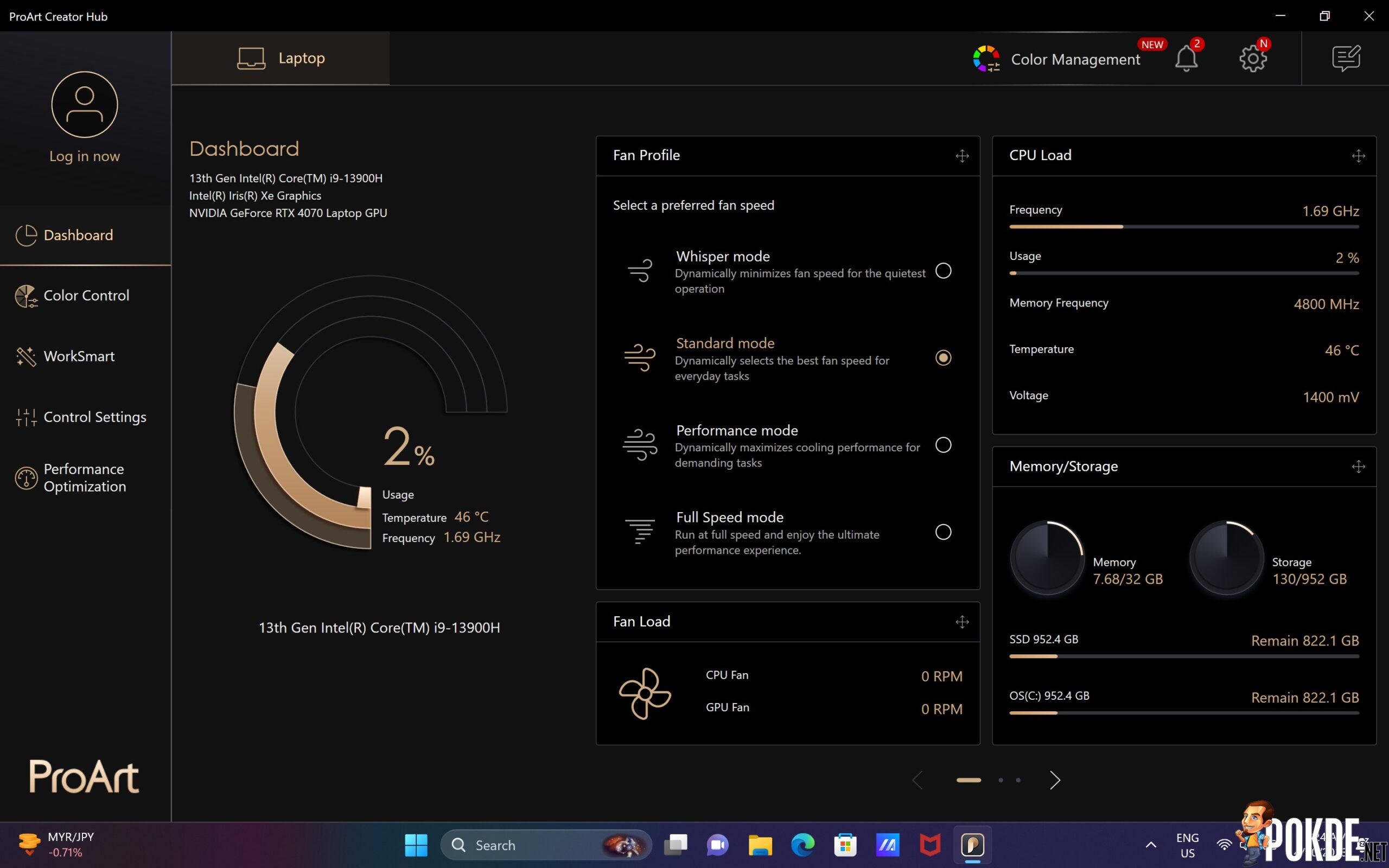The image size is (1389, 868).
Task: Click the Log in now link
Action: point(85,156)
